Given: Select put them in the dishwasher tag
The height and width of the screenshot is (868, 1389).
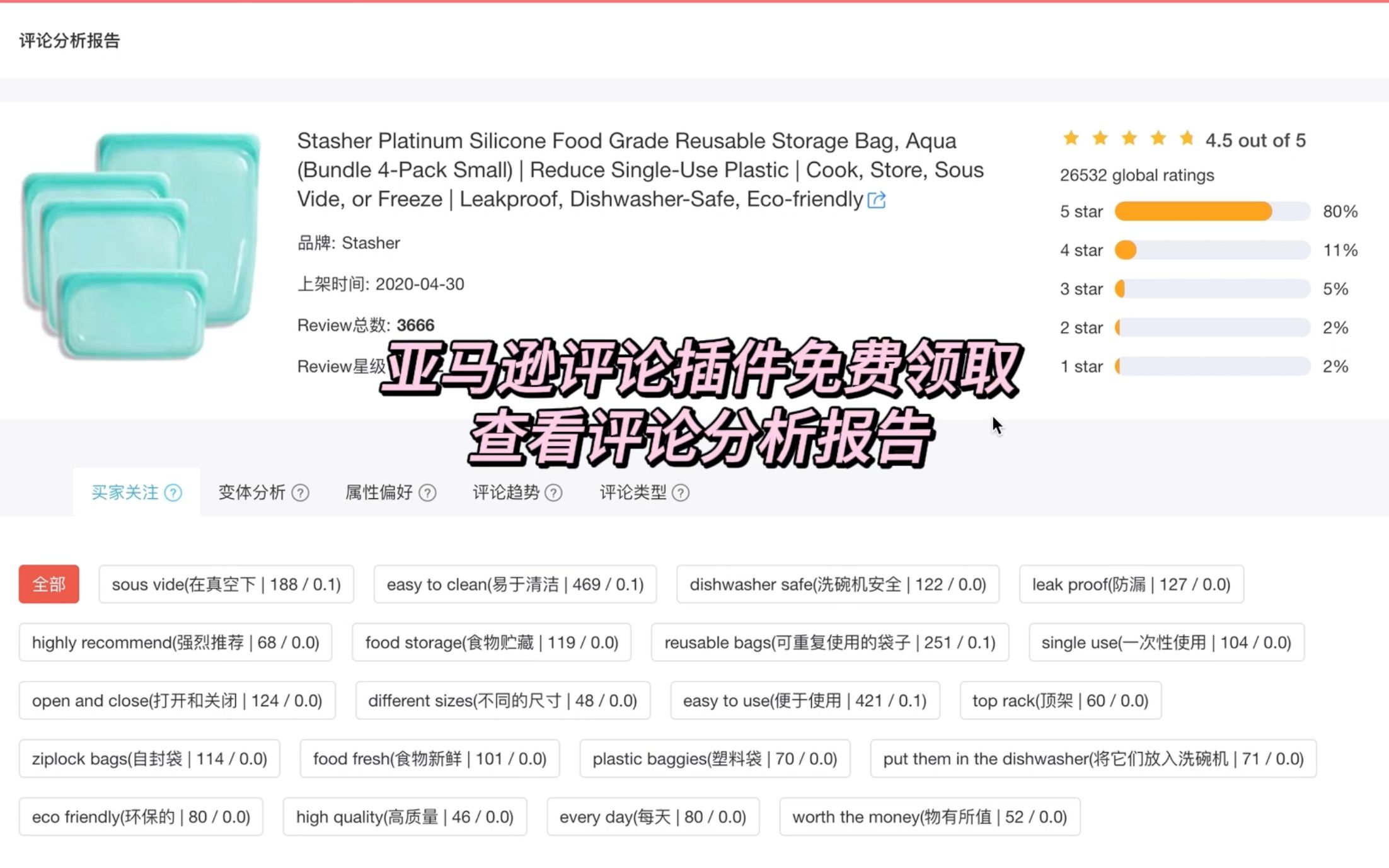Looking at the screenshot, I should coord(1093,758).
